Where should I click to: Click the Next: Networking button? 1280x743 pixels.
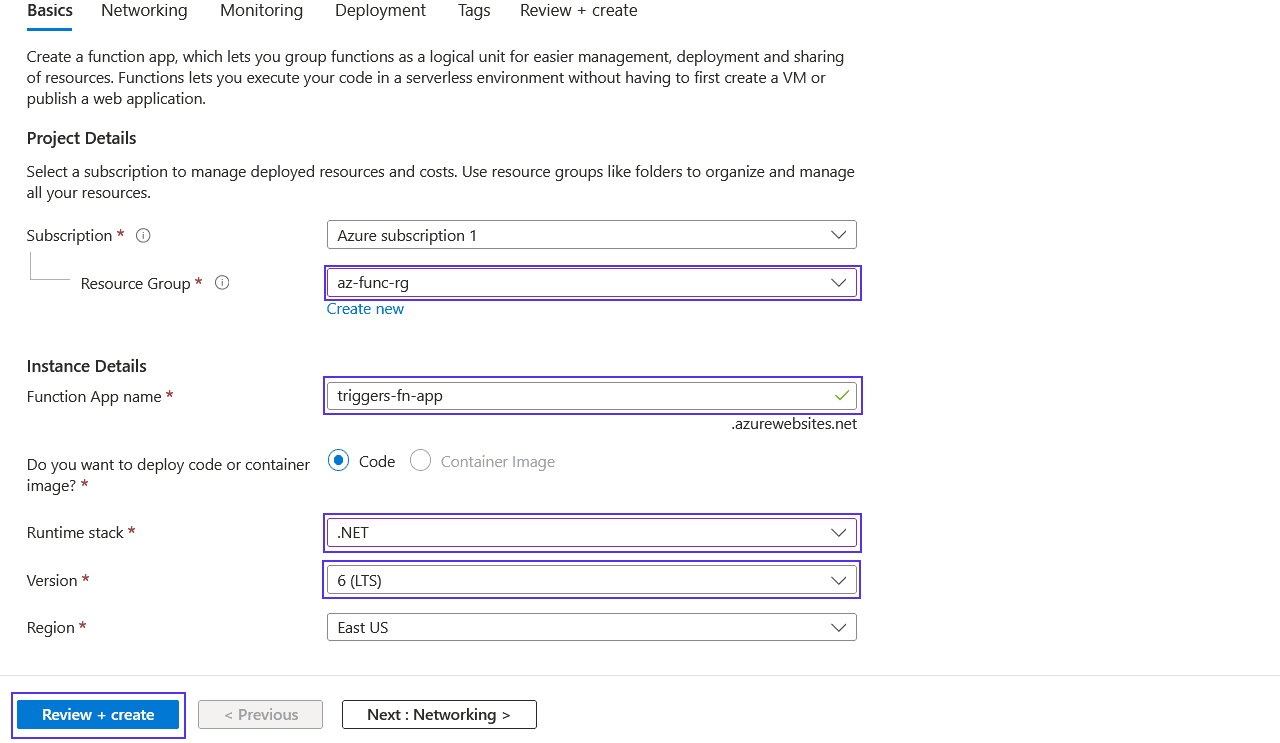tap(439, 714)
